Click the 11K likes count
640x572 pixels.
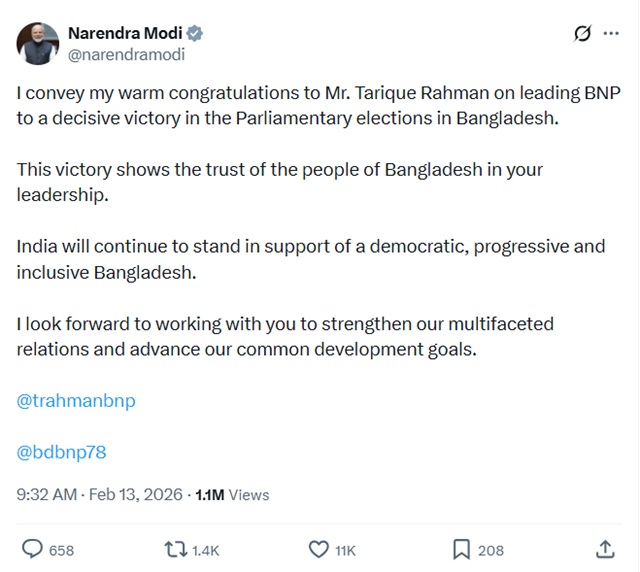(345, 550)
